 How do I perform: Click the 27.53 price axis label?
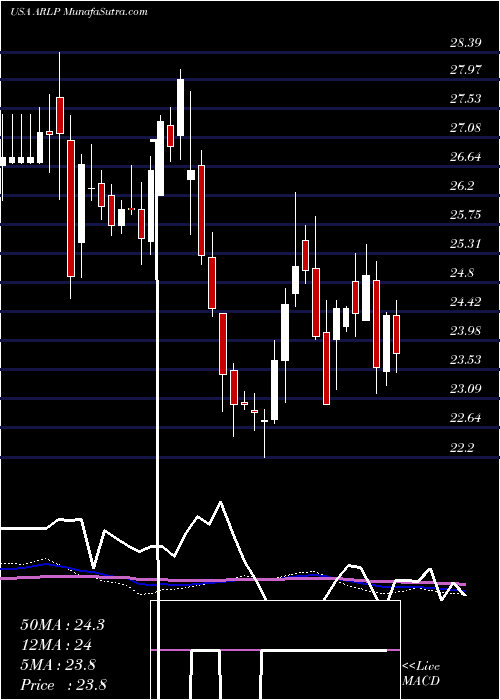click(x=466, y=99)
